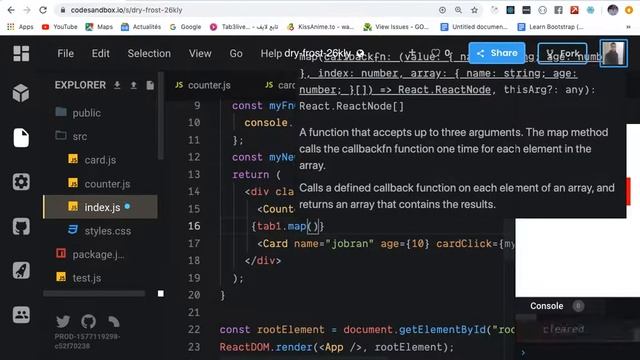640x360 pixels.
Task: Open the Edit menu
Action: [x=100, y=53]
